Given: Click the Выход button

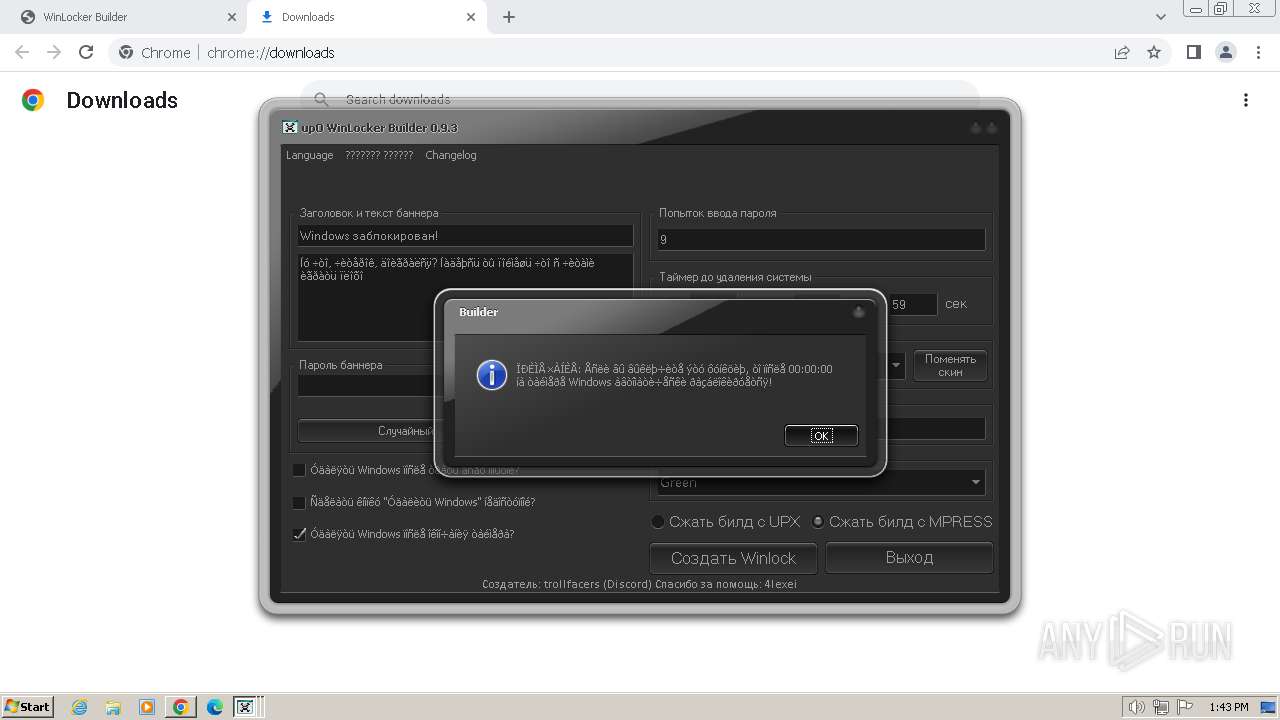Looking at the screenshot, I should (x=909, y=558).
